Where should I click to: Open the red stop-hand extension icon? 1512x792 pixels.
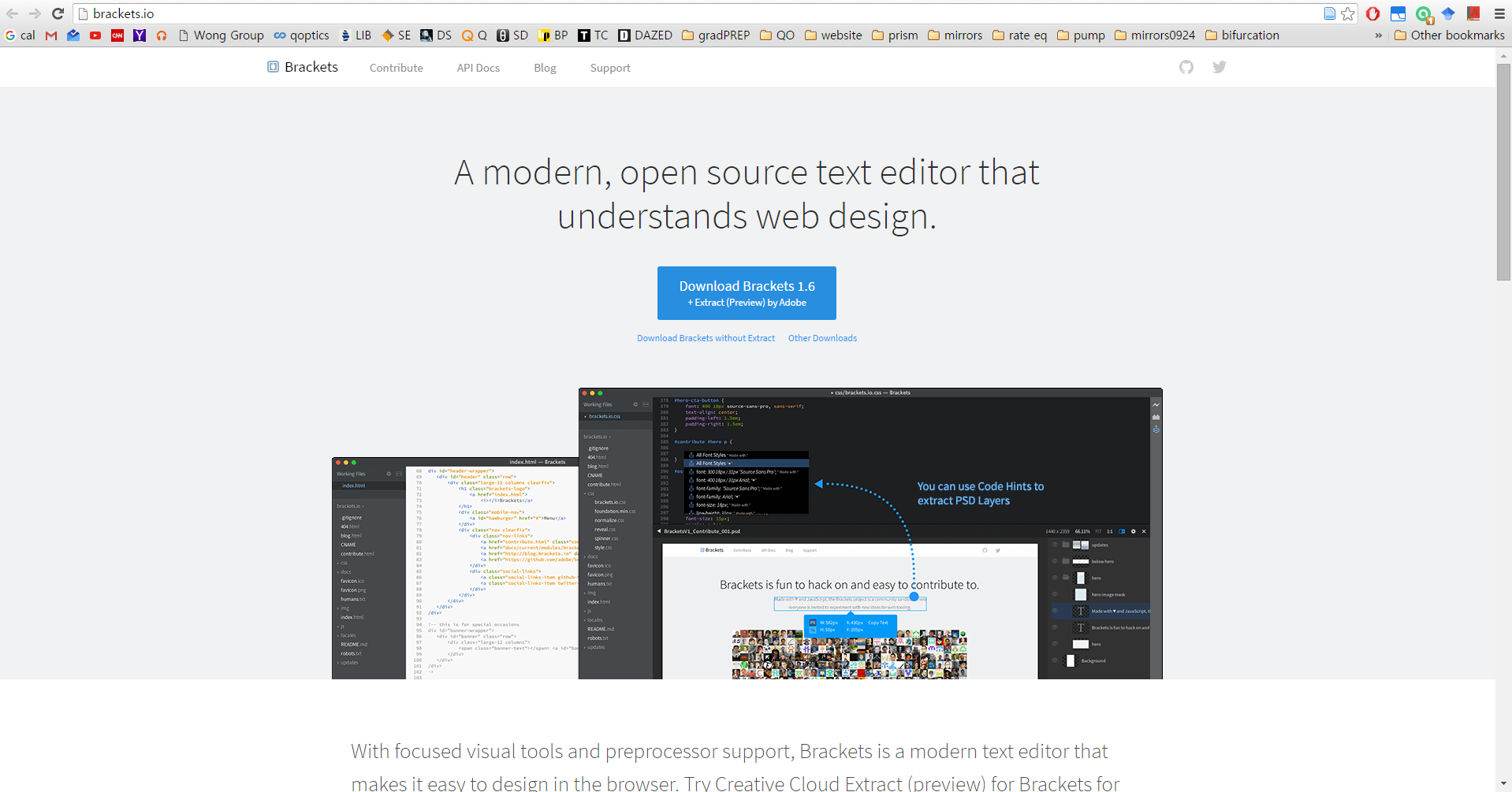tap(1372, 13)
